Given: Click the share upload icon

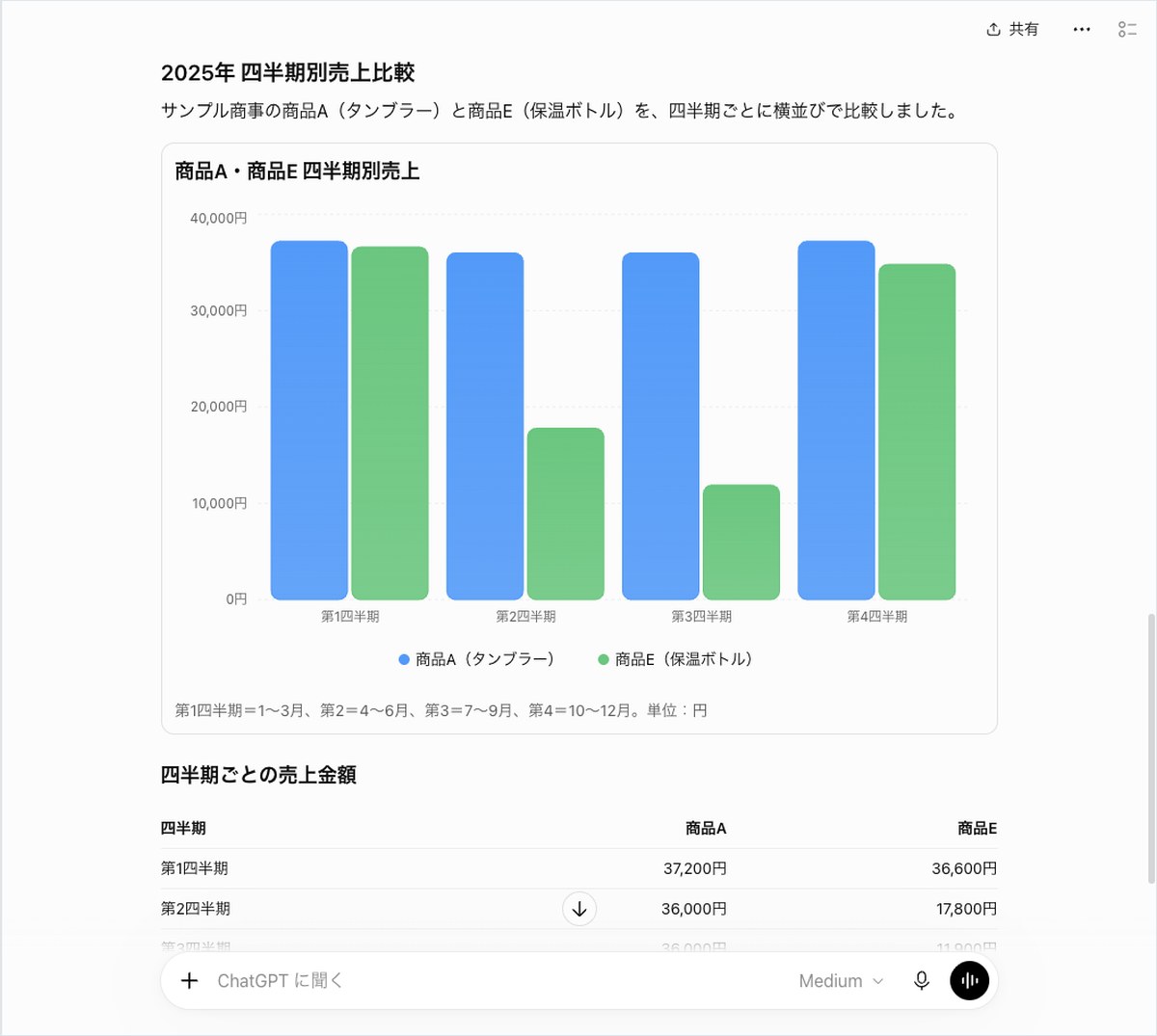Looking at the screenshot, I should click(x=993, y=30).
